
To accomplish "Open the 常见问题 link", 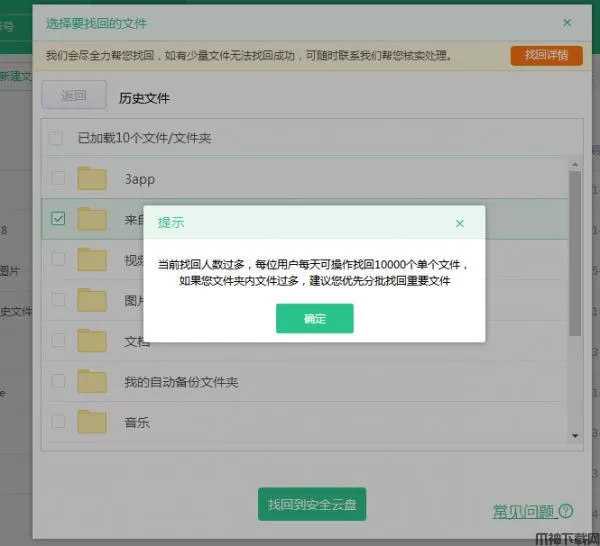I will coord(523,512).
